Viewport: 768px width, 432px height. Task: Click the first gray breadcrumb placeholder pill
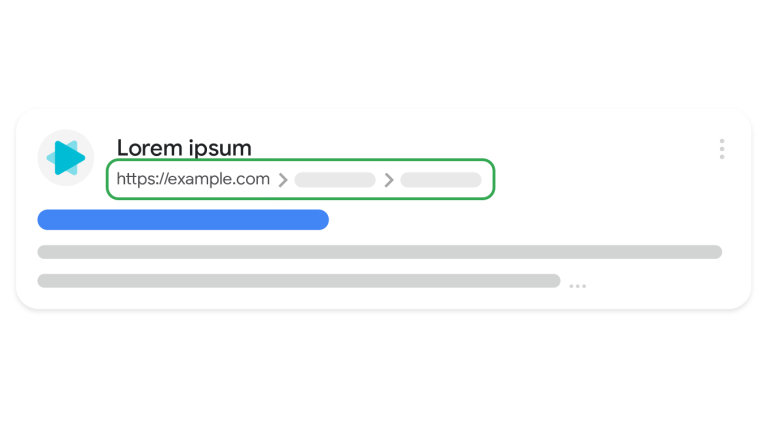[x=335, y=180]
